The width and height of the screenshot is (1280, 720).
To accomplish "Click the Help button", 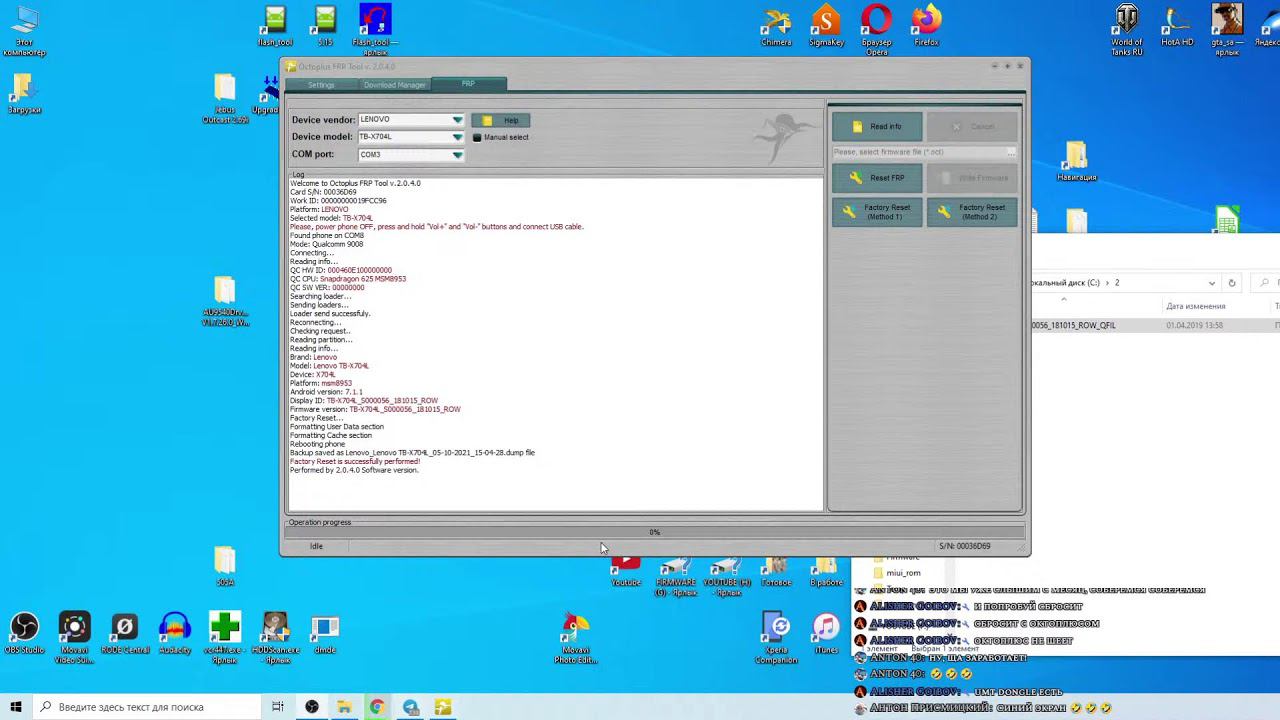I will [501, 120].
